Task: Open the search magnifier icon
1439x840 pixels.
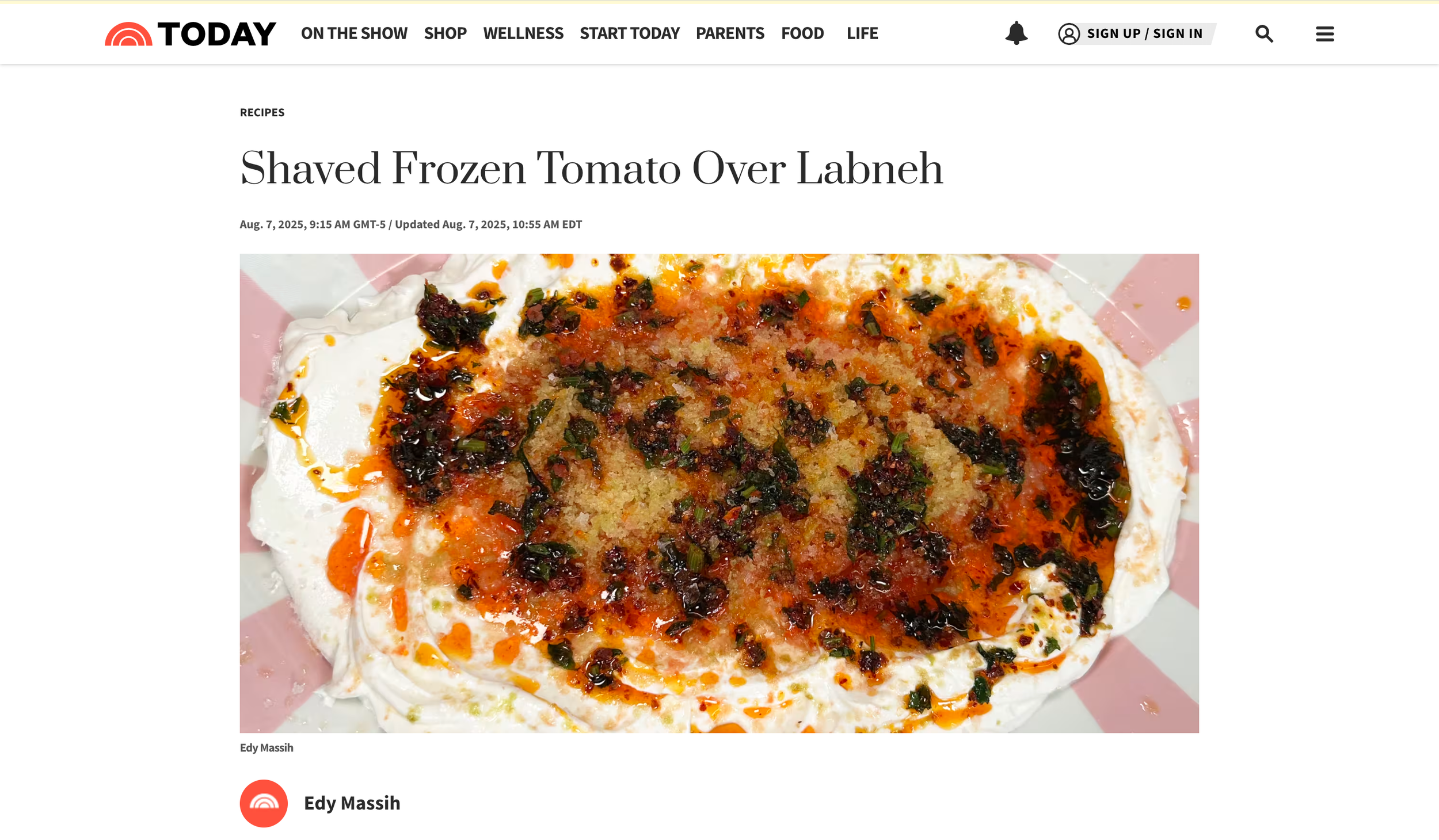Action: click(x=1264, y=34)
